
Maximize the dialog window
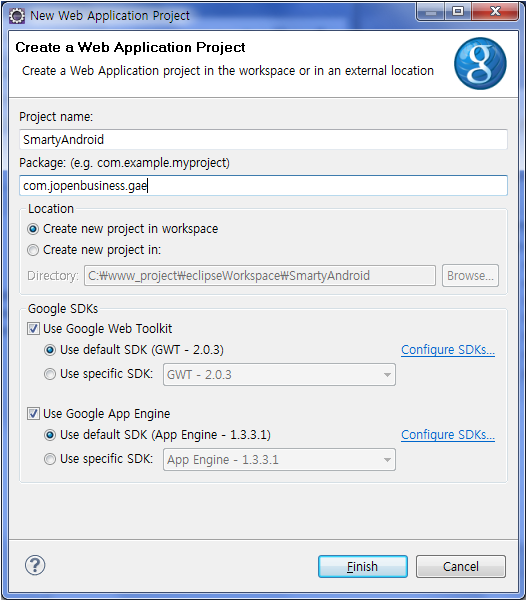point(458,12)
